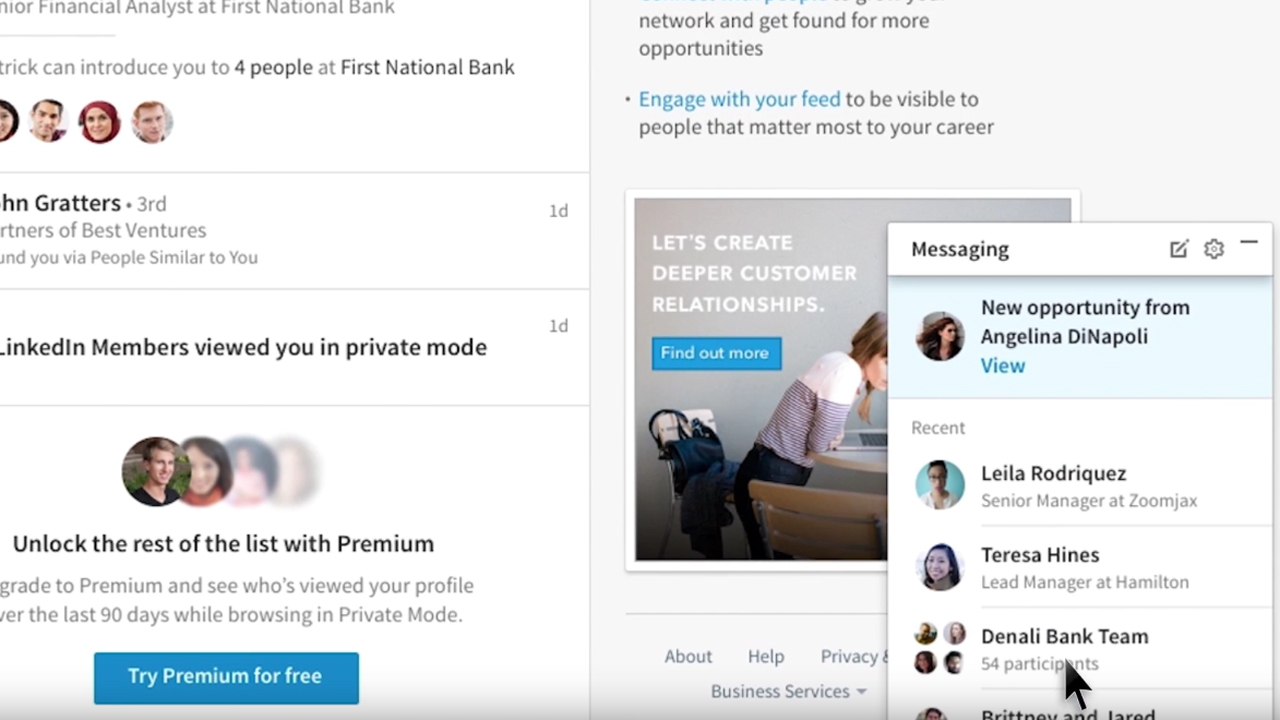The image size is (1280, 720).
Task: Open Denali Bank Team group avatars
Action: point(940,648)
